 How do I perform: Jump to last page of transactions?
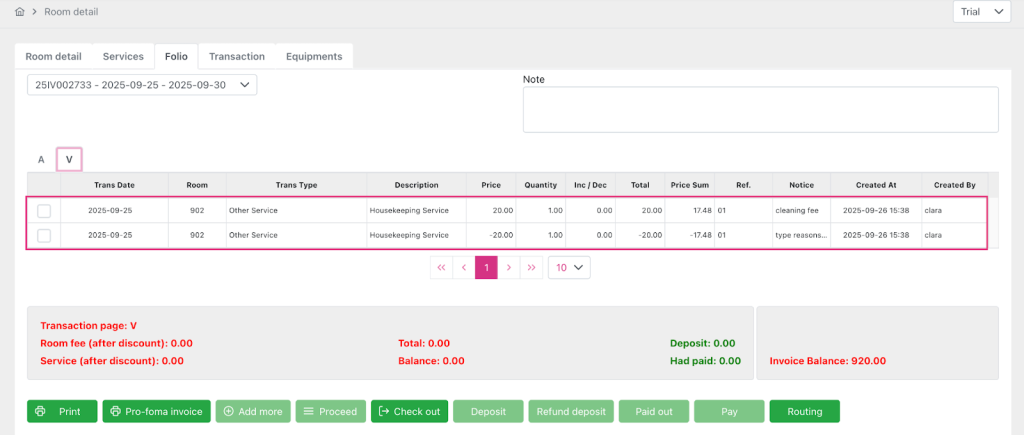point(531,268)
